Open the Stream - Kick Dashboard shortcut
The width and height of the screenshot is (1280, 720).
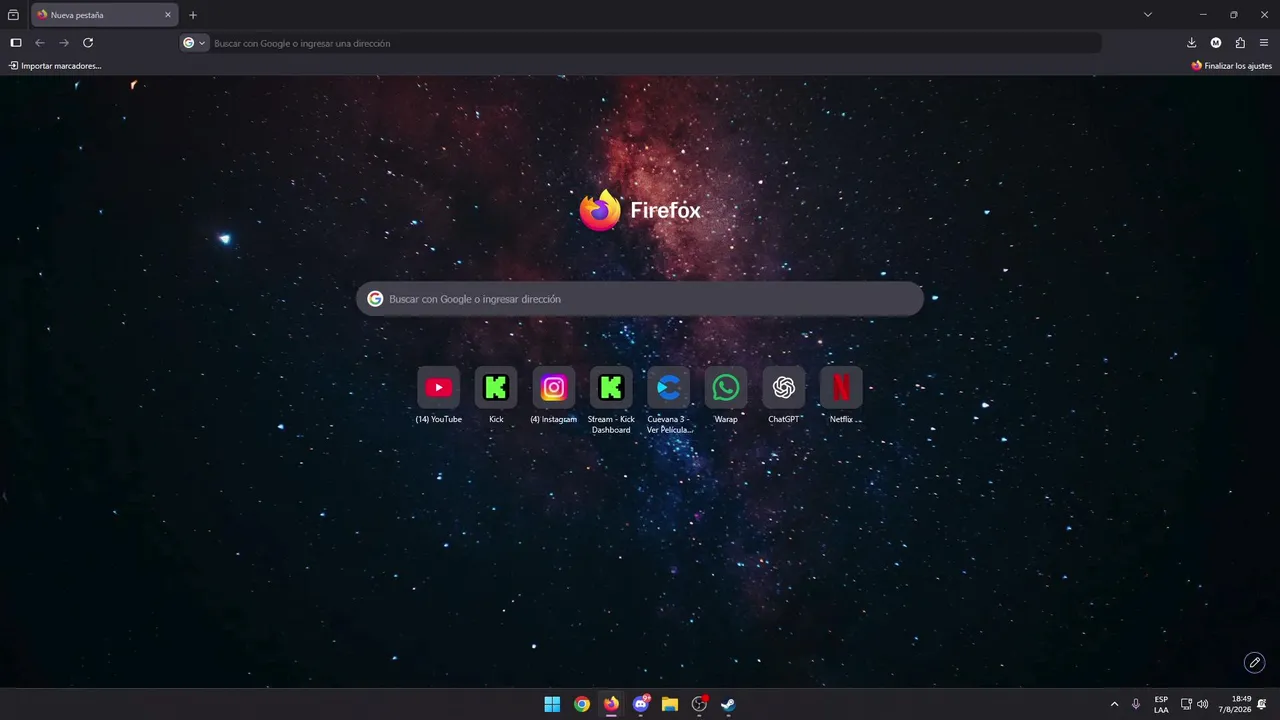point(611,388)
